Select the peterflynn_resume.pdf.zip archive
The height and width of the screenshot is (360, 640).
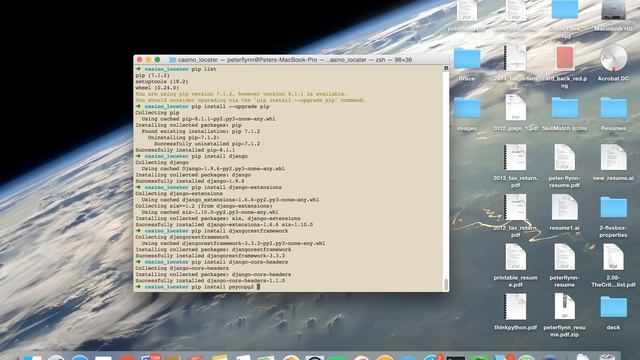pyautogui.click(x=564, y=307)
